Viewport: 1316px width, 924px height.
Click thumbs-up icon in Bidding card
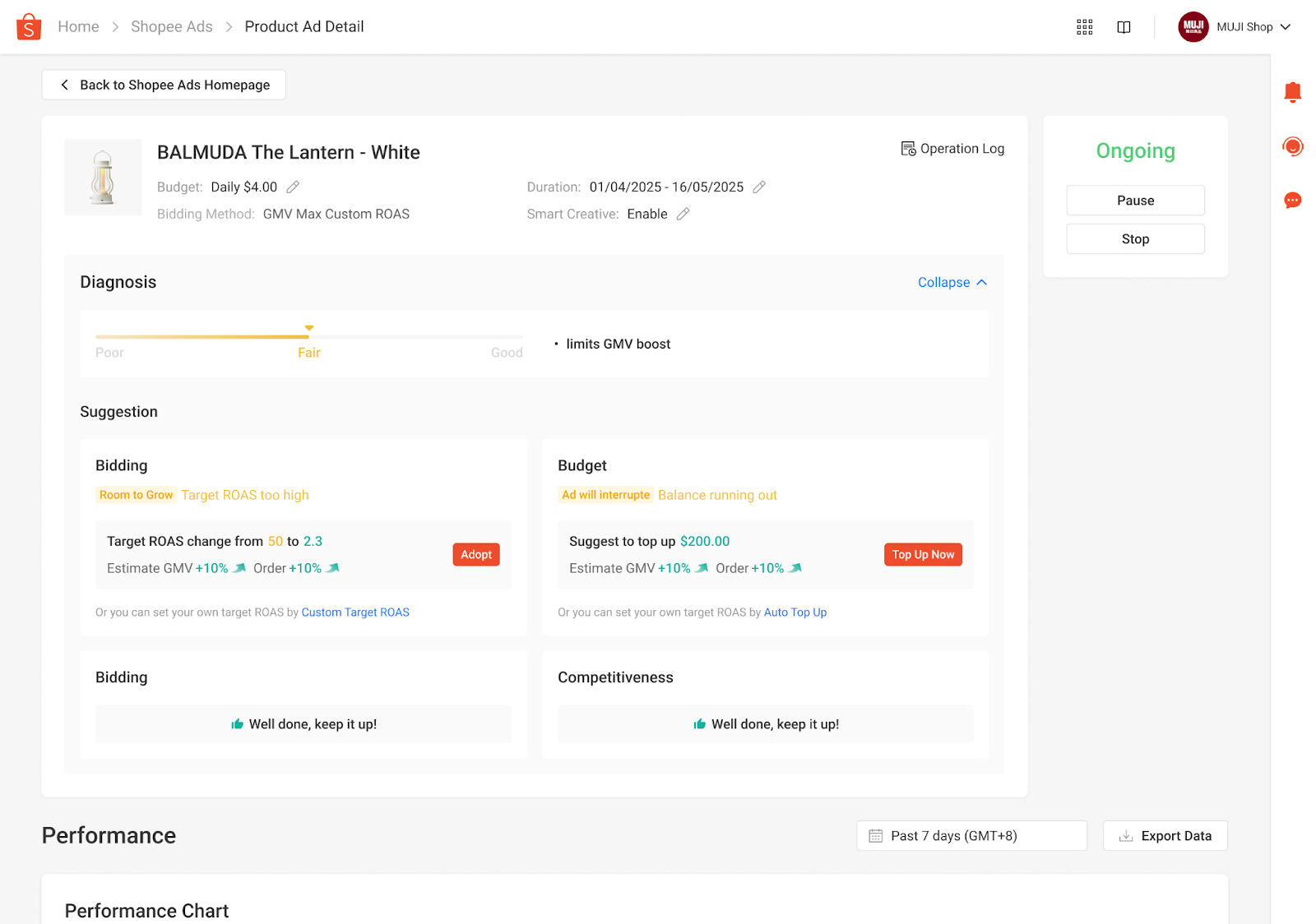[x=237, y=724]
